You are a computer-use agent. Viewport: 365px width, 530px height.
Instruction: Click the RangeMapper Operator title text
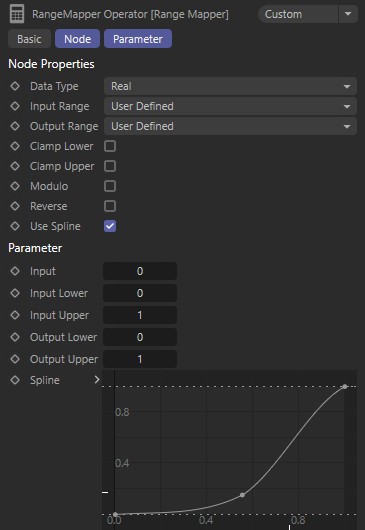pyautogui.click(x=130, y=15)
